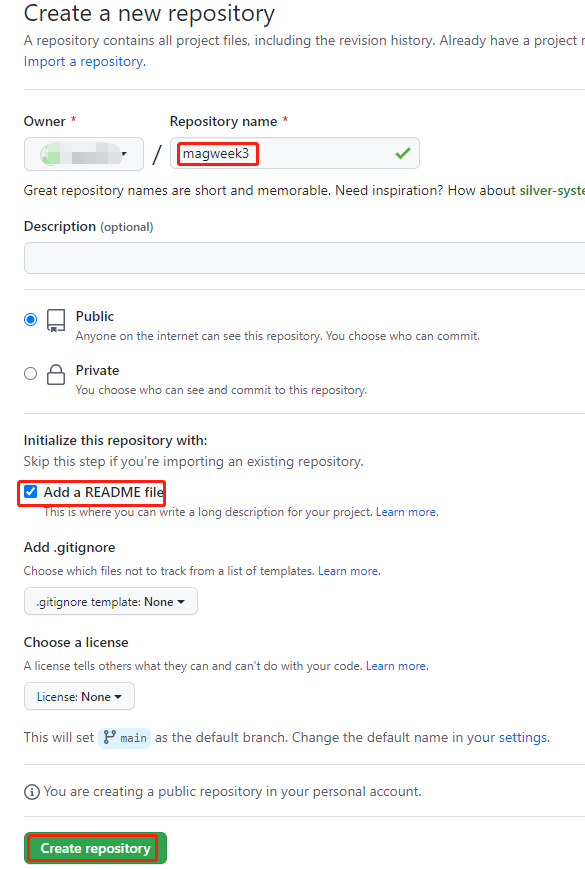Uncheck Add a README file checkbox
Viewport: 585px width, 870px height.
(x=31, y=492)
